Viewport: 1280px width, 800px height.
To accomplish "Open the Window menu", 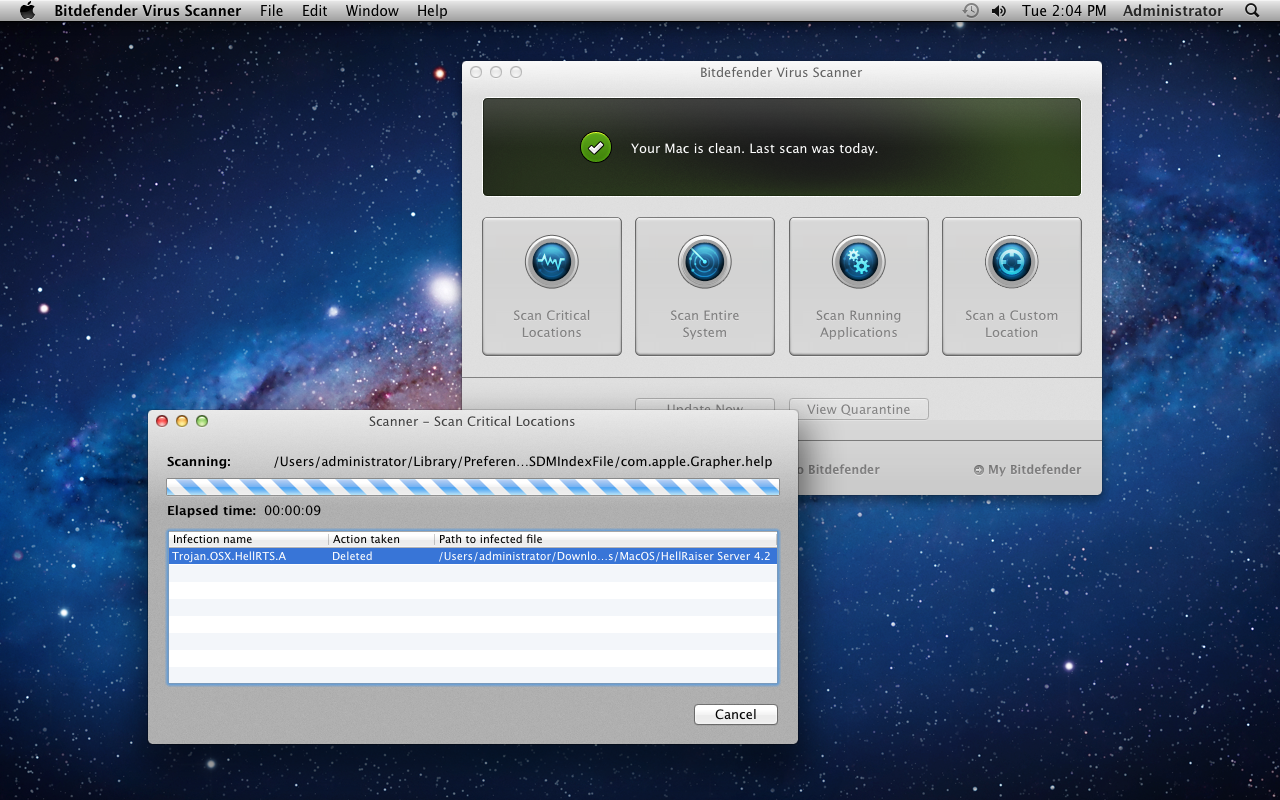I will [x=372, y=11].
